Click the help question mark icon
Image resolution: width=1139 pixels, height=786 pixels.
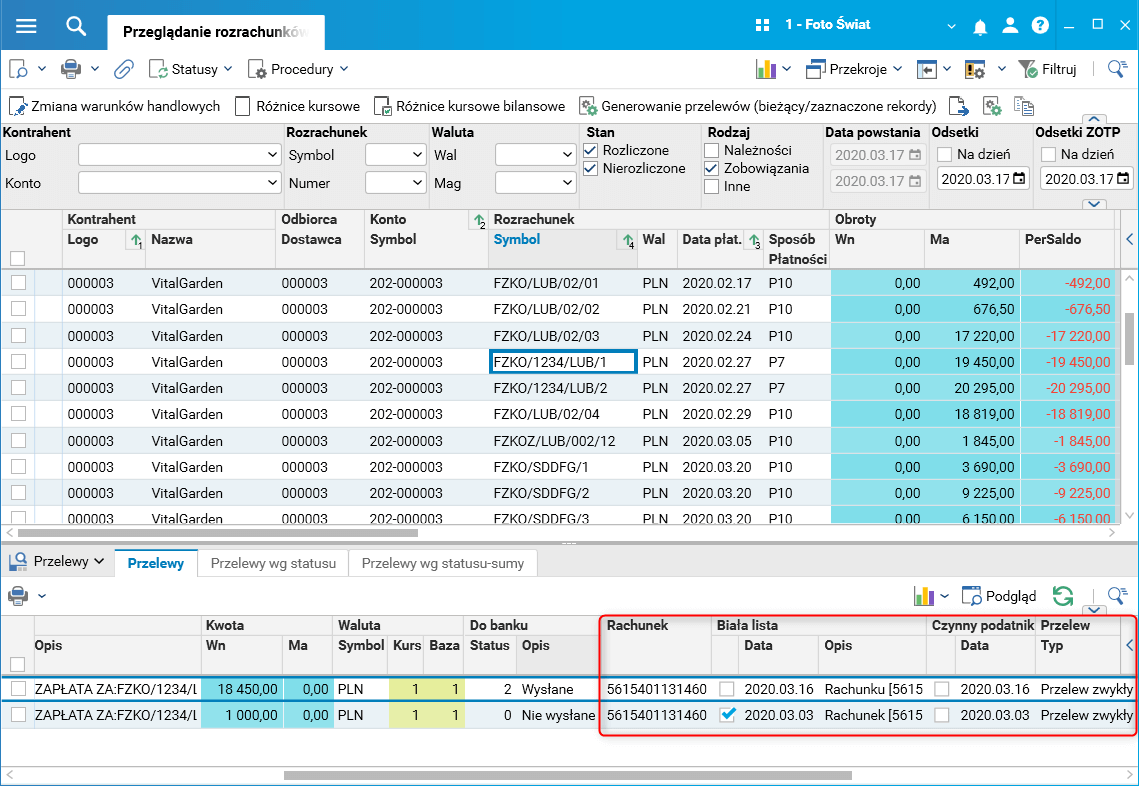[1040, 25]
